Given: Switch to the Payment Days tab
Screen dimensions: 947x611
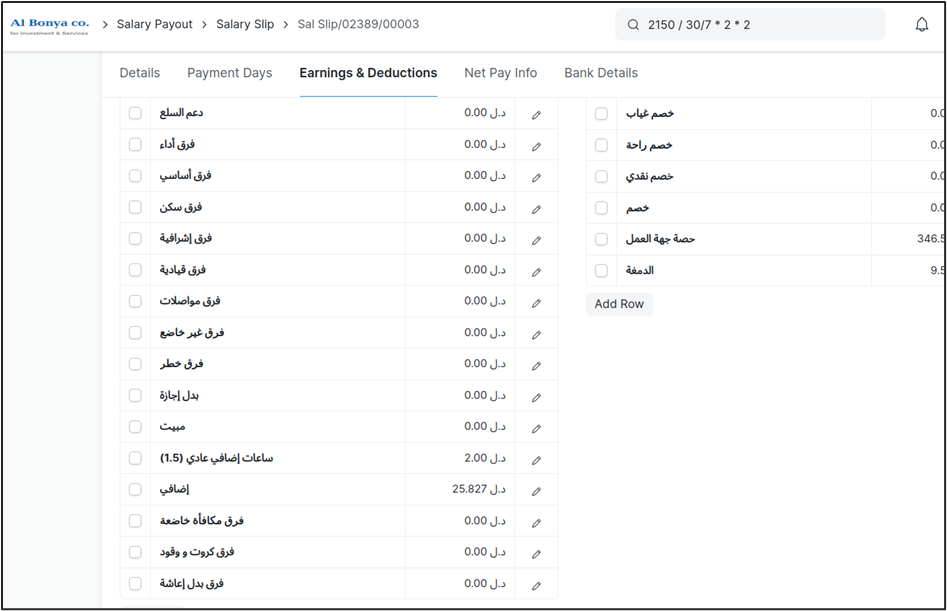Looking at the screenshot, I should pyautogui.click(x=229, y=73).
